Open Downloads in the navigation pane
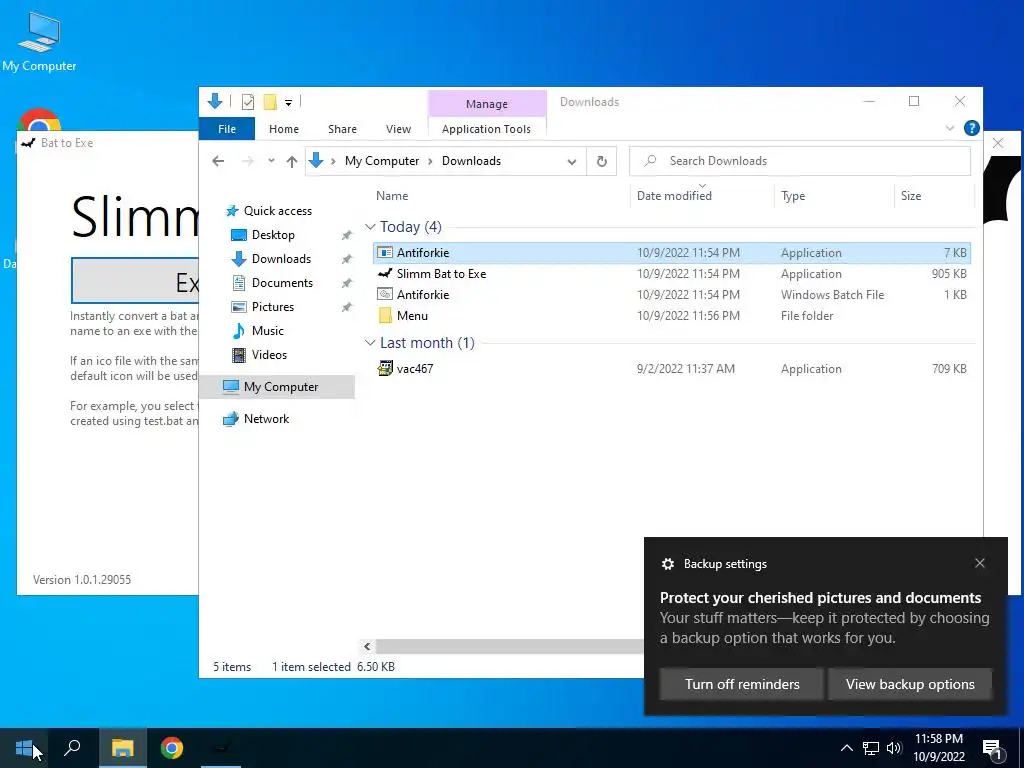Viewport: 1024px width, 768px height. click(281, 259)
